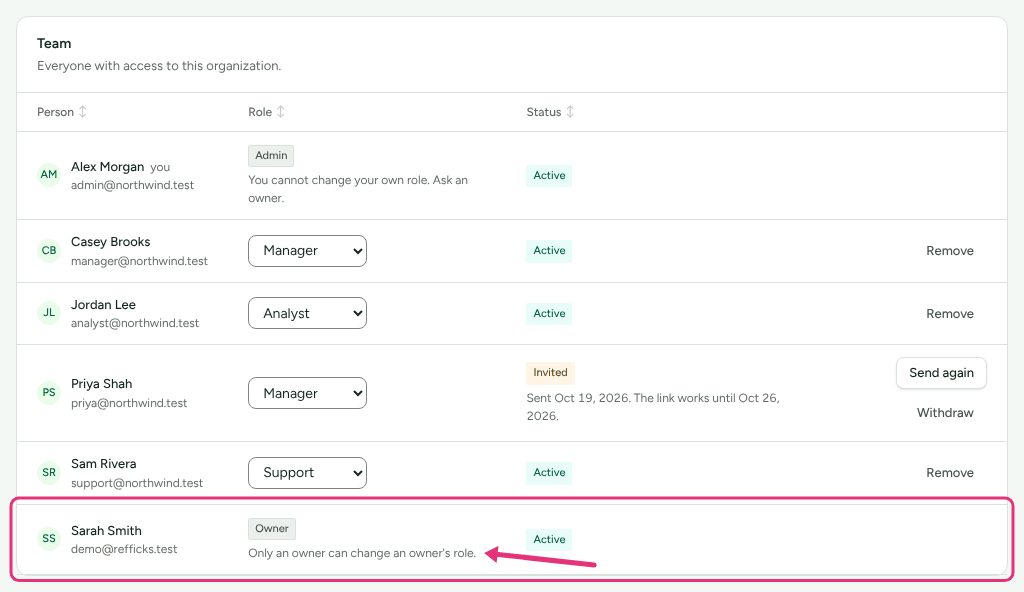Image resolution: width=1024 pixels, height=592 pixels.
Task: Click the Person column header label
Action: (x=55, y=112)
